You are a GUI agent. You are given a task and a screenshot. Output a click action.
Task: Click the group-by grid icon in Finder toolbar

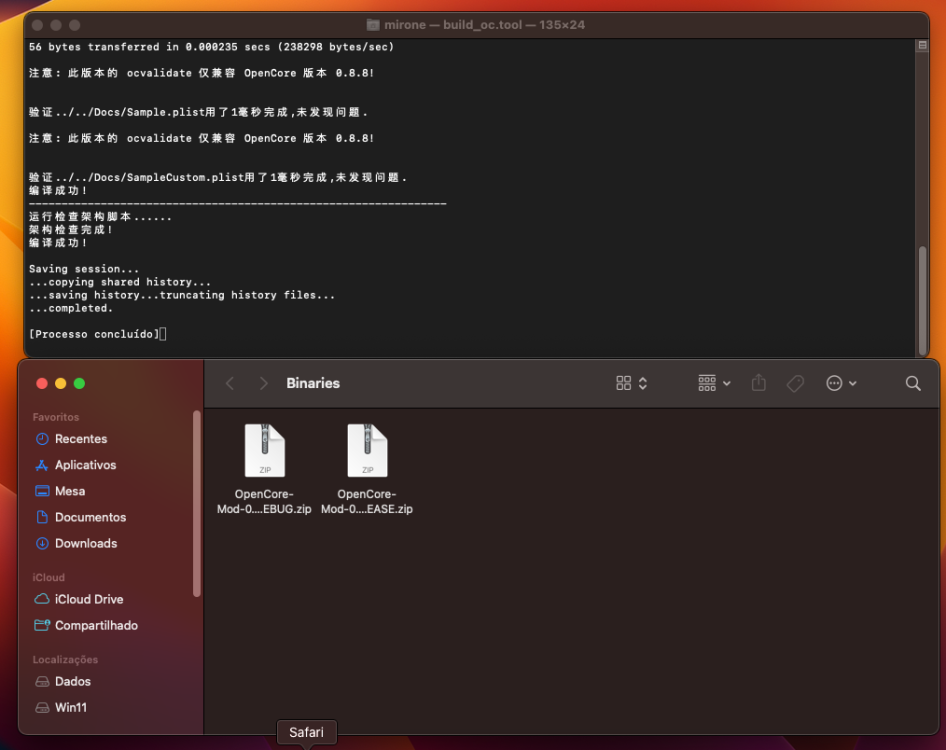point(706,383)
